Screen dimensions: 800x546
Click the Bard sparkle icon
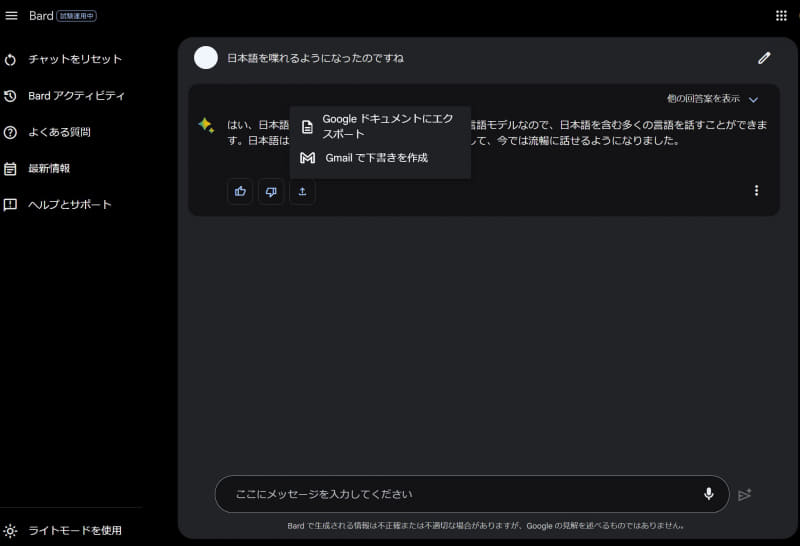point(206,125)
